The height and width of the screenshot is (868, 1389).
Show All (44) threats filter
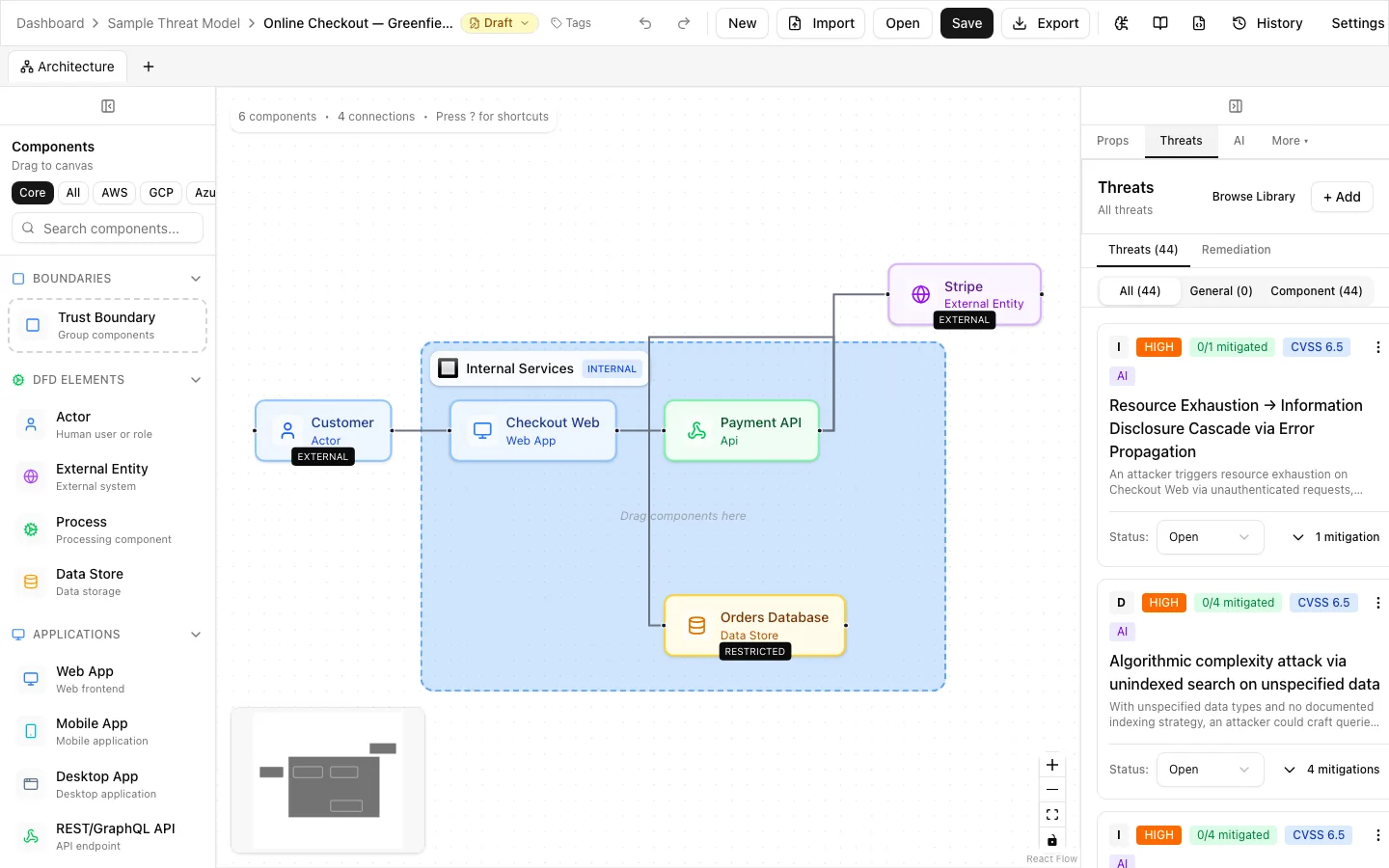click(1140, 291)
